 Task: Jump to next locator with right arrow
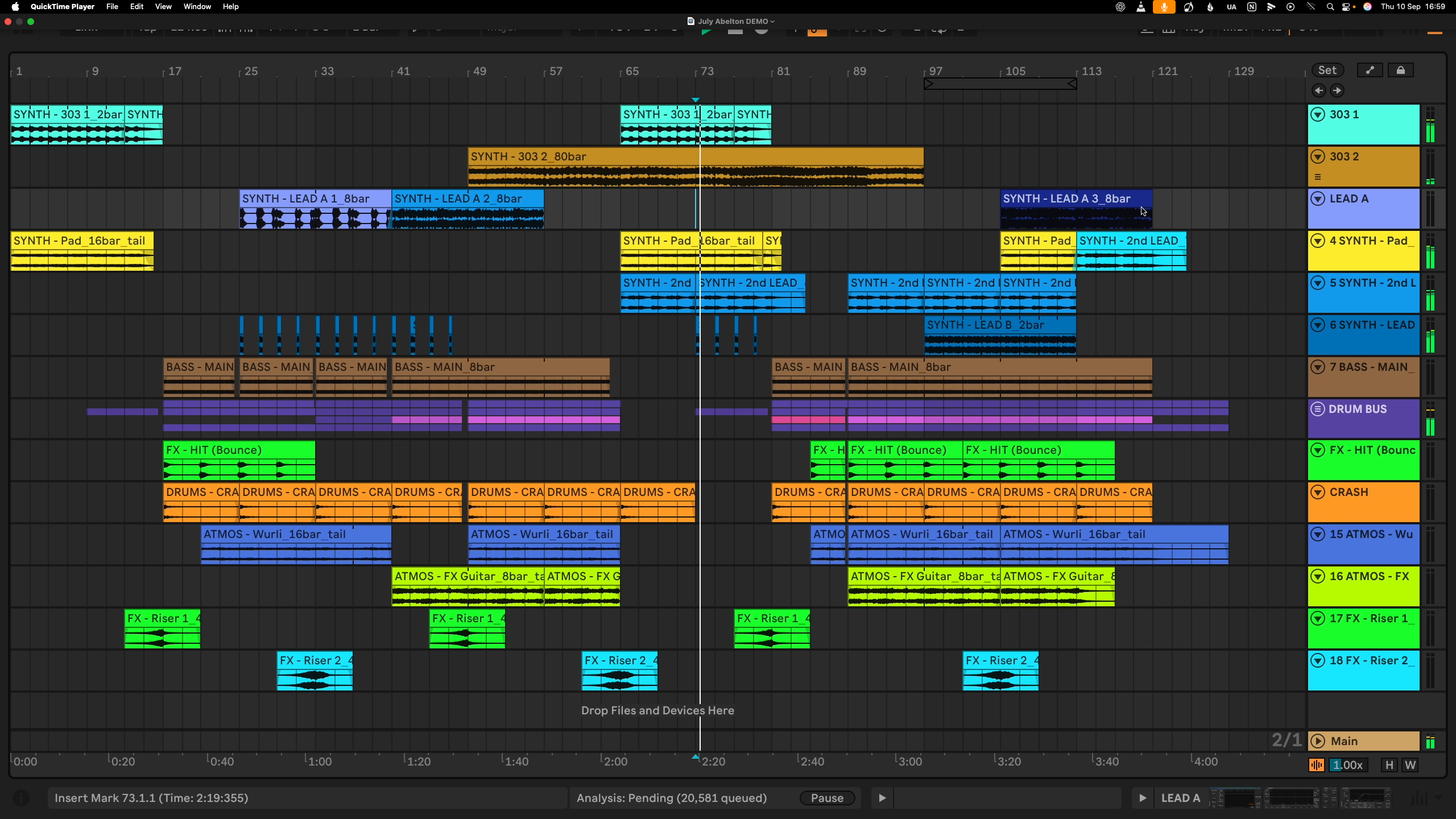tap(1337, 90)
